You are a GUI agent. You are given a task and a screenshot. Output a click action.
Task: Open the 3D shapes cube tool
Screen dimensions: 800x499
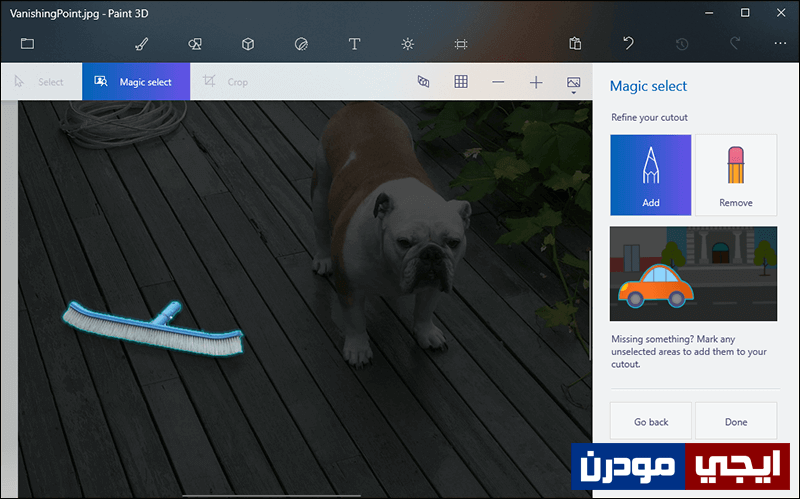click(x=248, y=44)
